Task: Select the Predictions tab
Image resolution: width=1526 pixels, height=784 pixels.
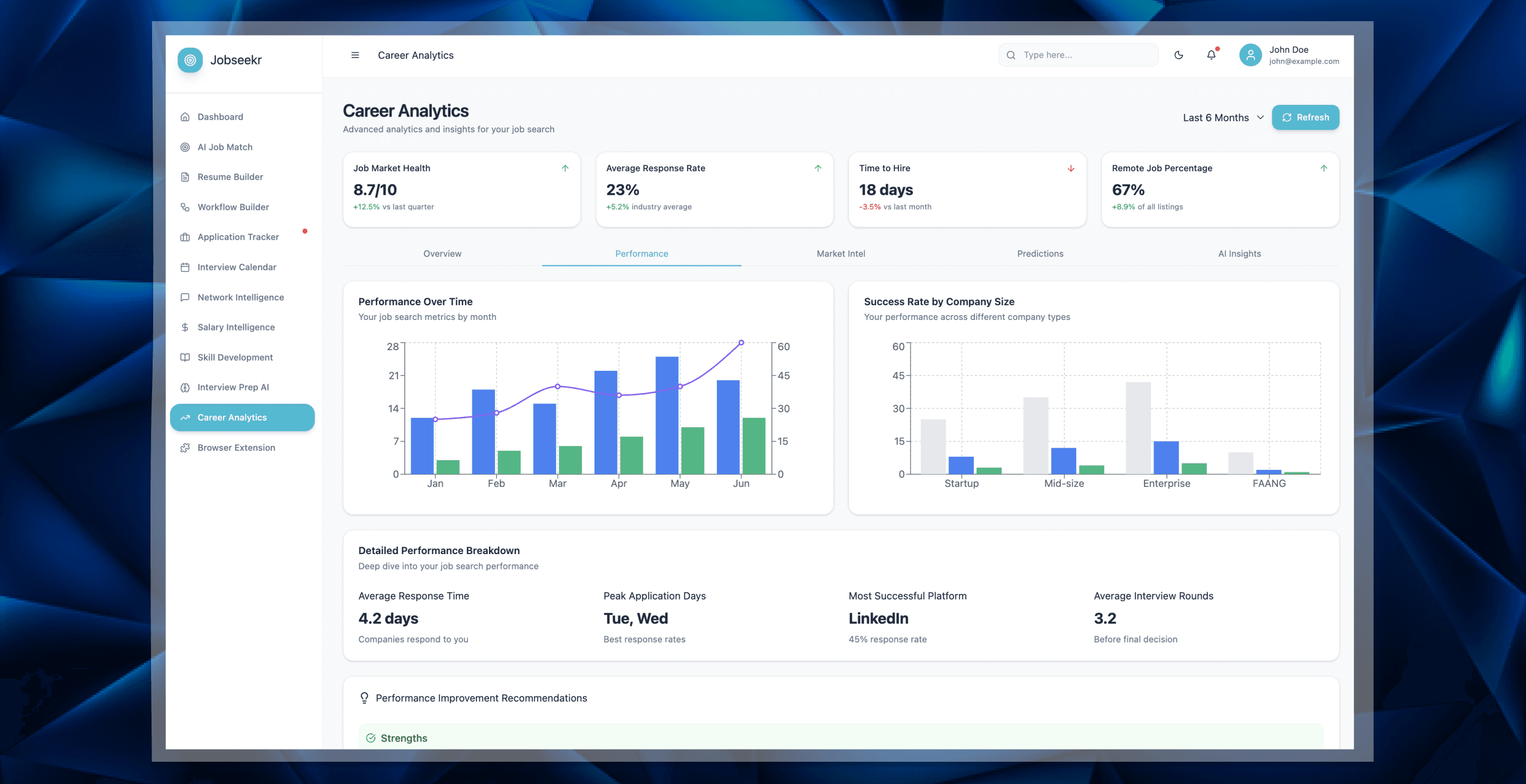Action: coord(1040,253)
